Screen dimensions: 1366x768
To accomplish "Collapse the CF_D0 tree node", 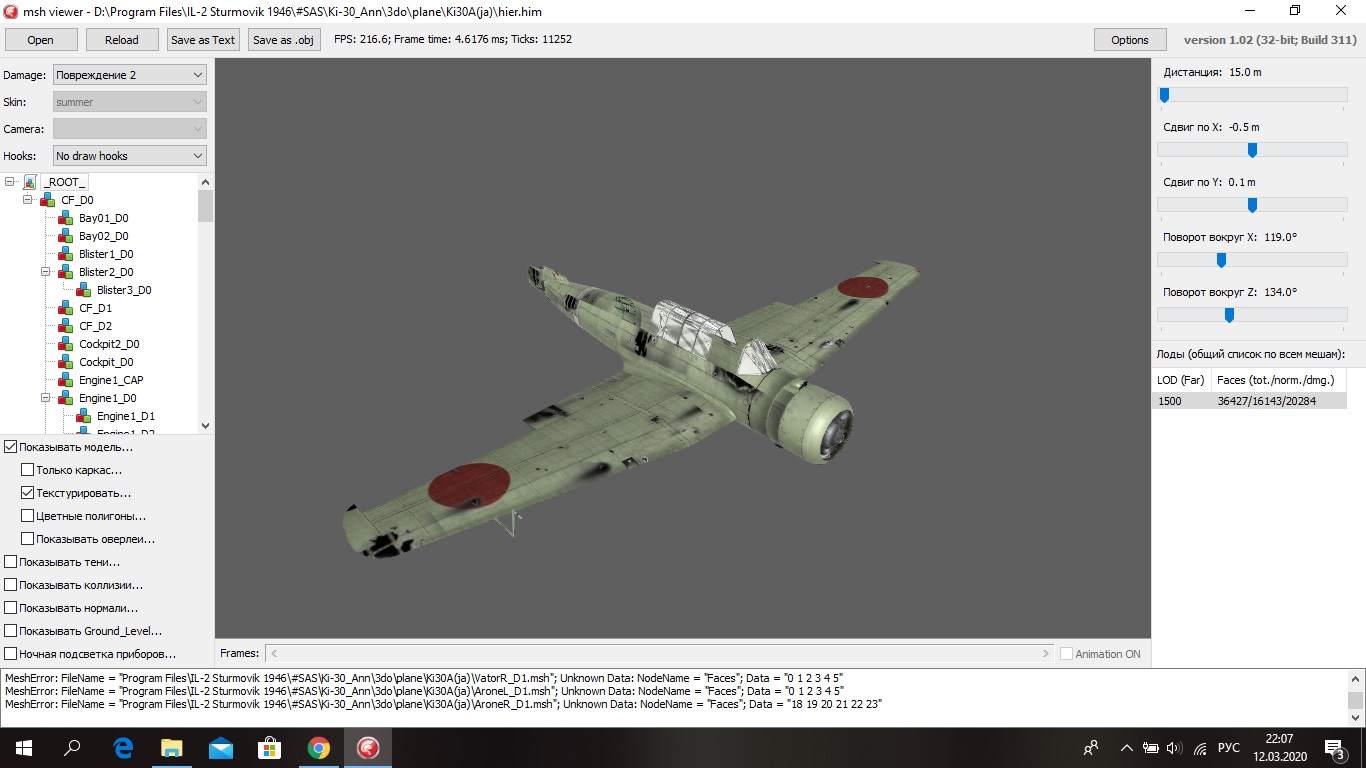I will click(28, 200).
